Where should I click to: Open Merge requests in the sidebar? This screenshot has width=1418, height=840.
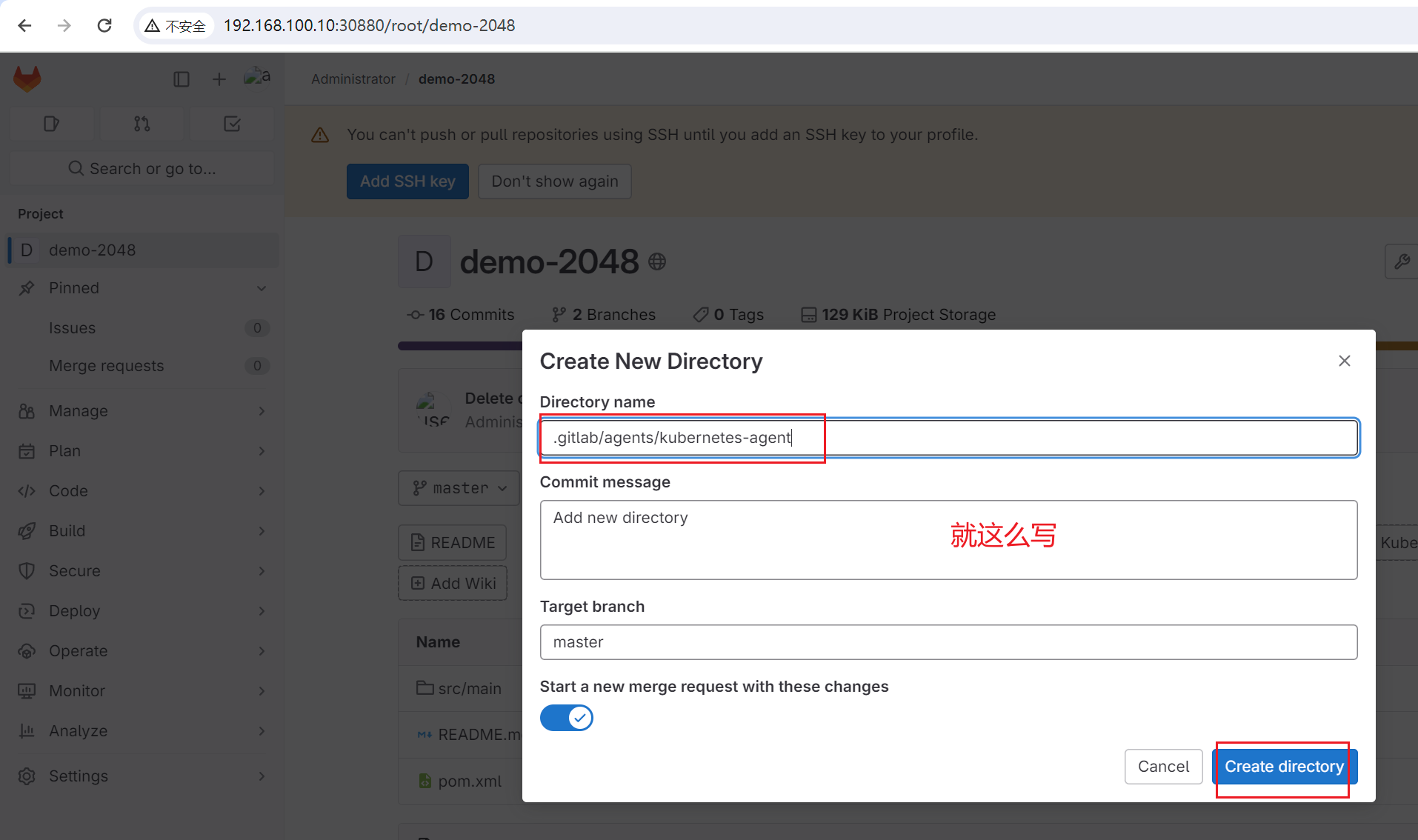point(142,366)
